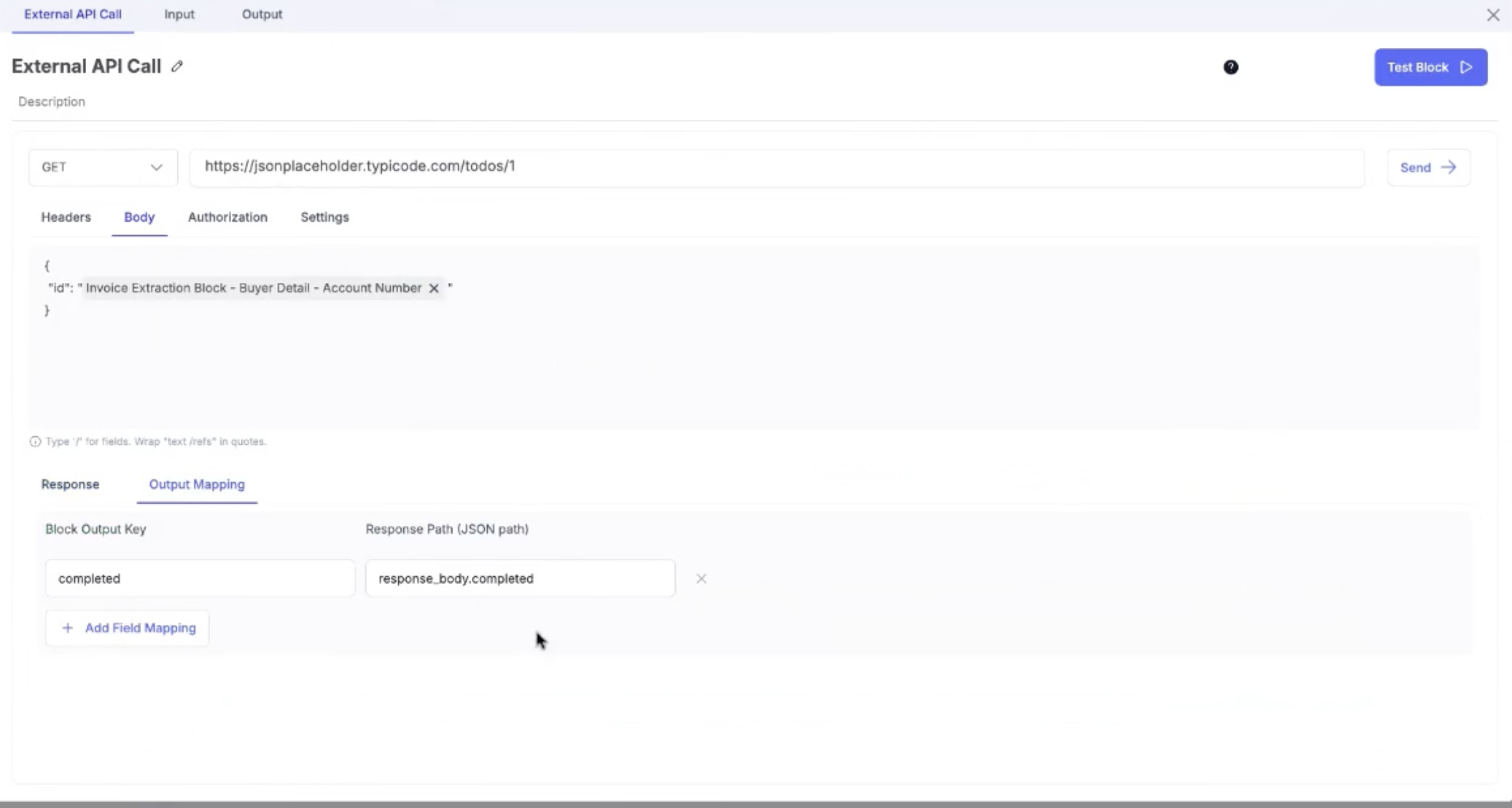Delete the completed field mapping row
This screenshot has height=808, width=1512.
coord(701,578)
